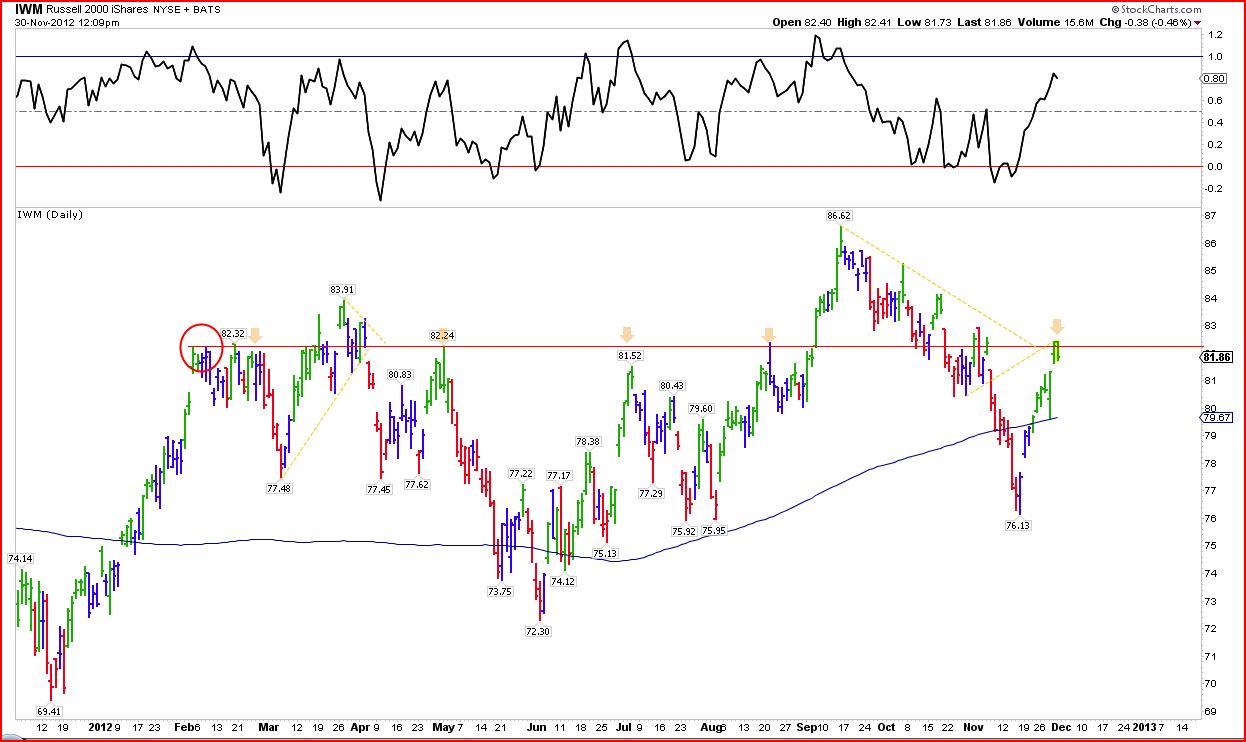Click the 77.48 March low label
This screenshot has width=1246, height=742.
click(x=279, y=488)
